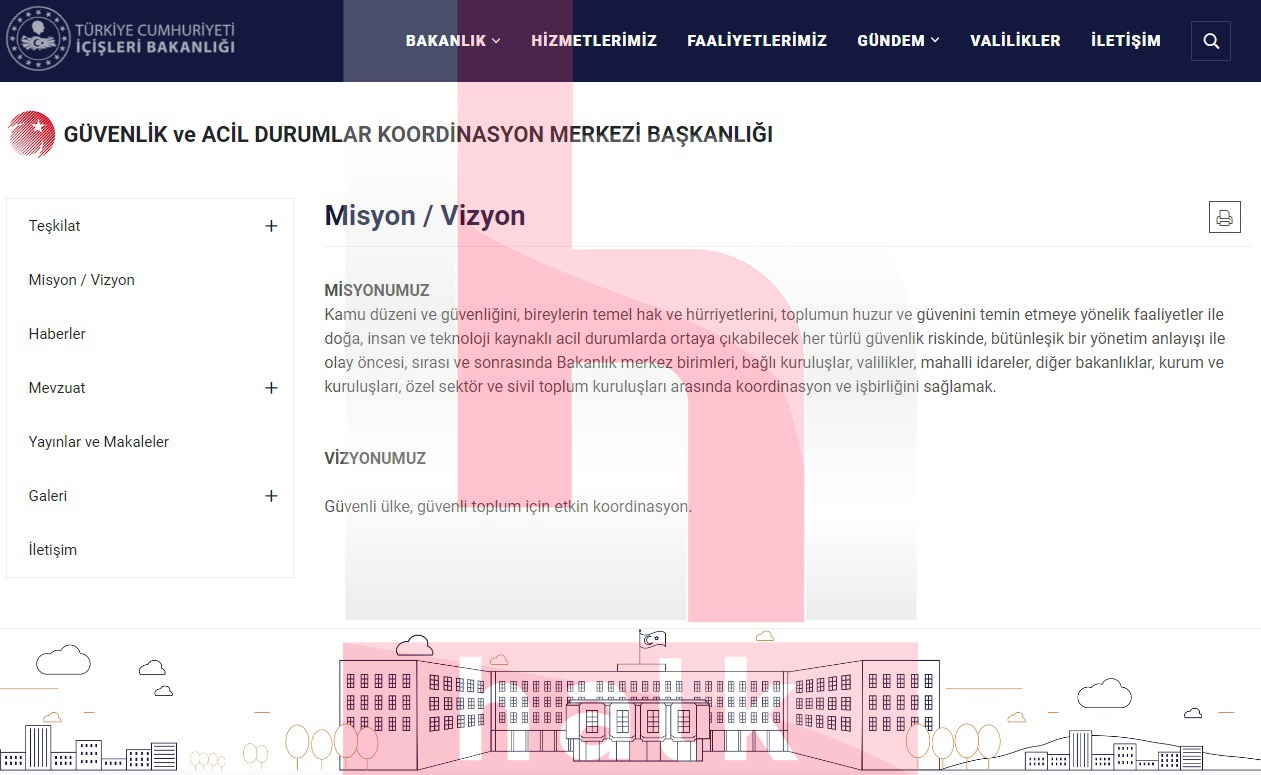Click the İçişleri Bakanlığı emblem logo
The image size is (1261, 775).
point(38,40)
